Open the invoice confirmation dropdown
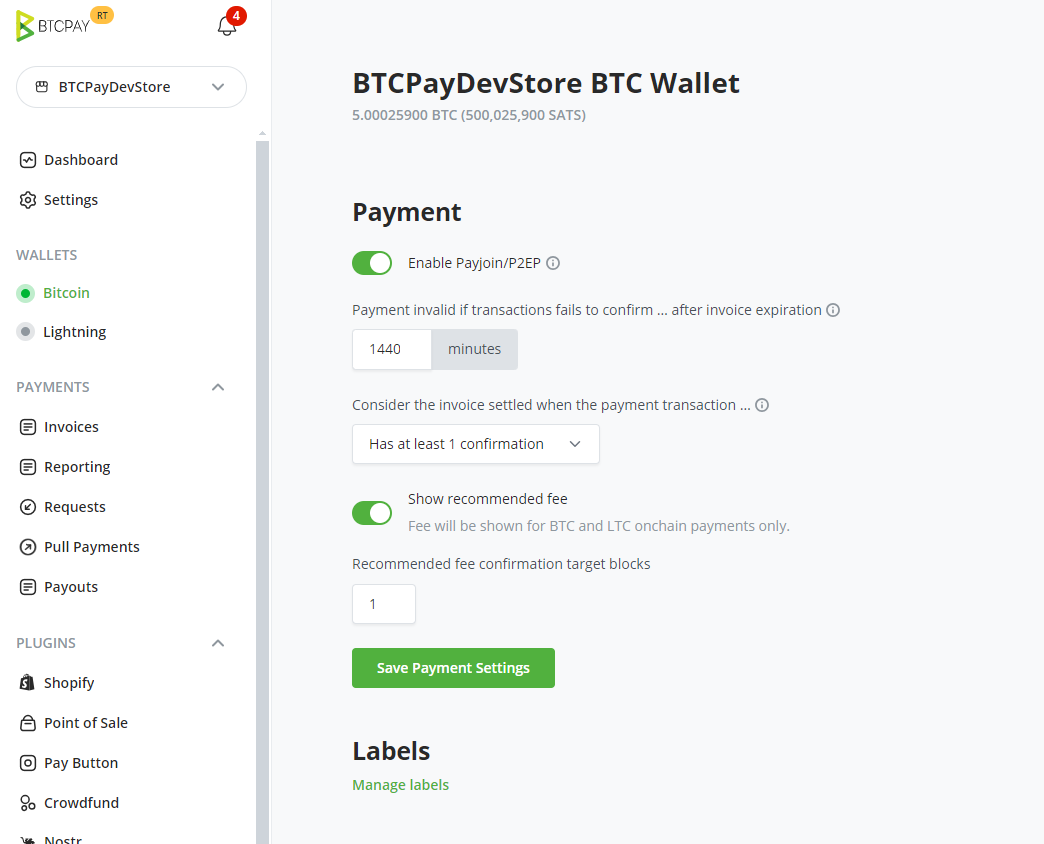 coord(475,443)
